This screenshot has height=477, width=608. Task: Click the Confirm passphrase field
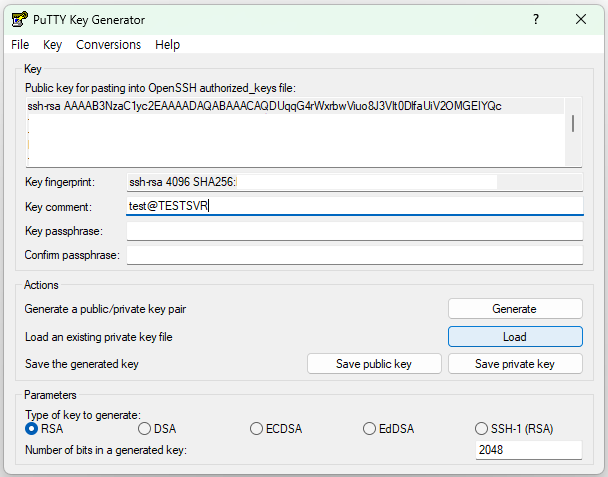[x=355, y=255]
